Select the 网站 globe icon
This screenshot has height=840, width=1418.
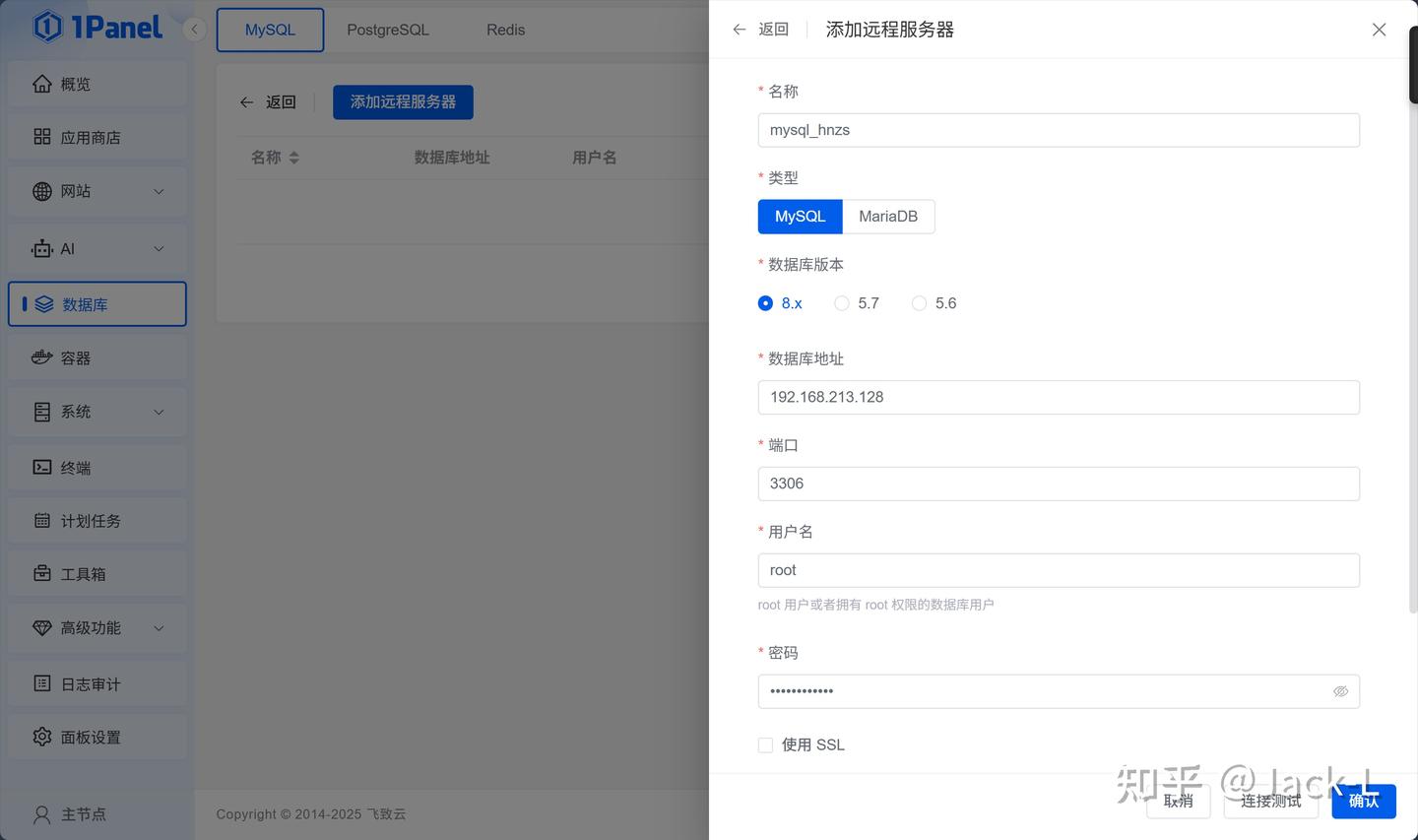[x=42, y=191]
